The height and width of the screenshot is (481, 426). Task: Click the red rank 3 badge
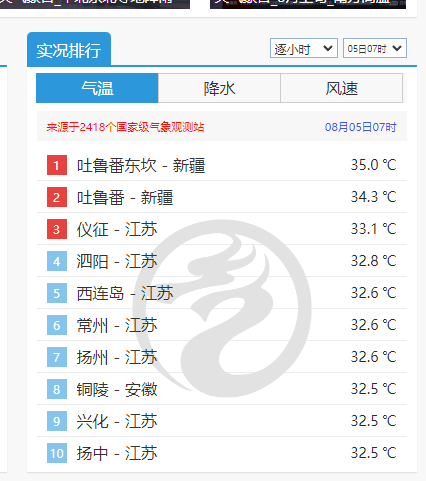pos(57,229)
